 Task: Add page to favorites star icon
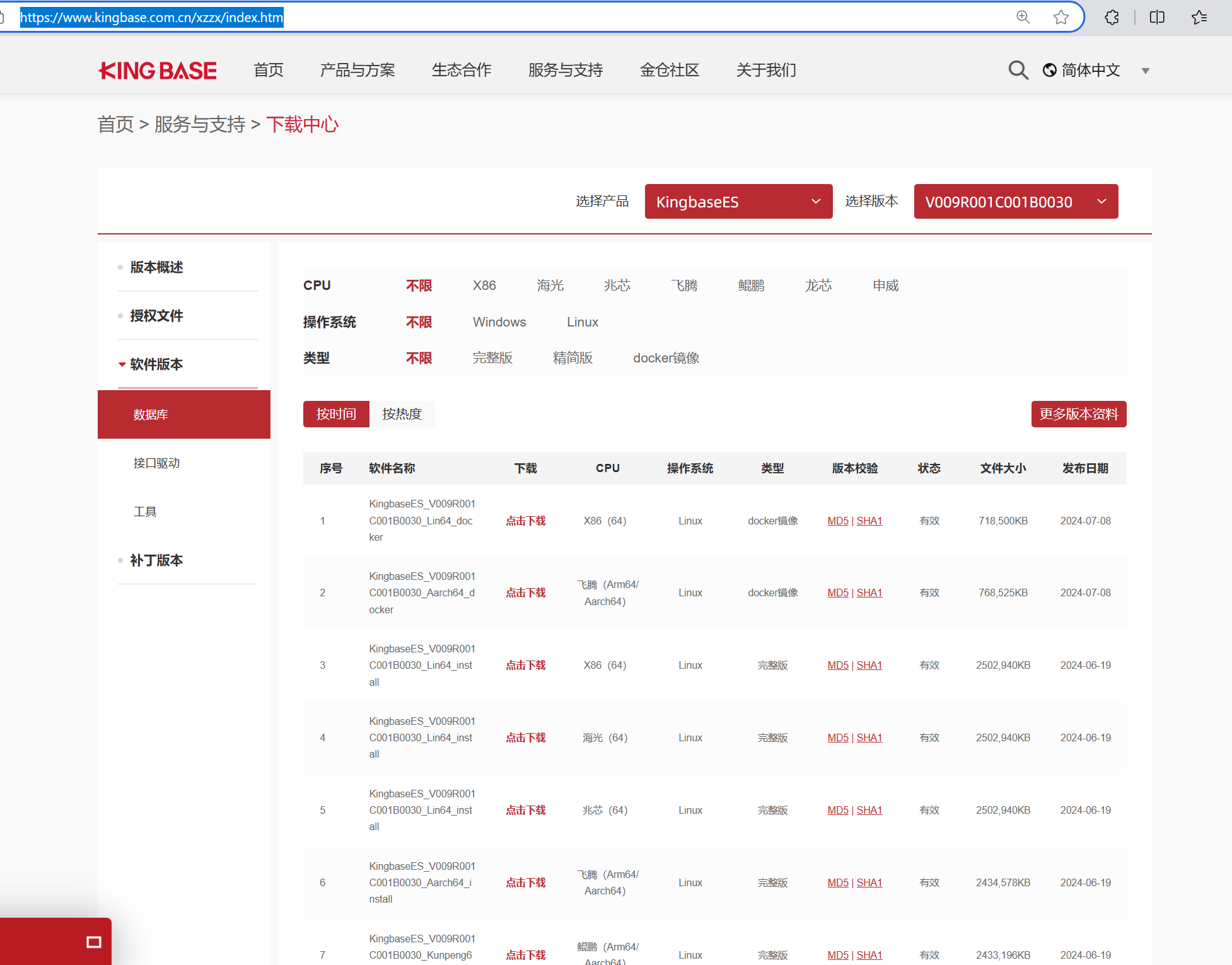click(1061, 18)
